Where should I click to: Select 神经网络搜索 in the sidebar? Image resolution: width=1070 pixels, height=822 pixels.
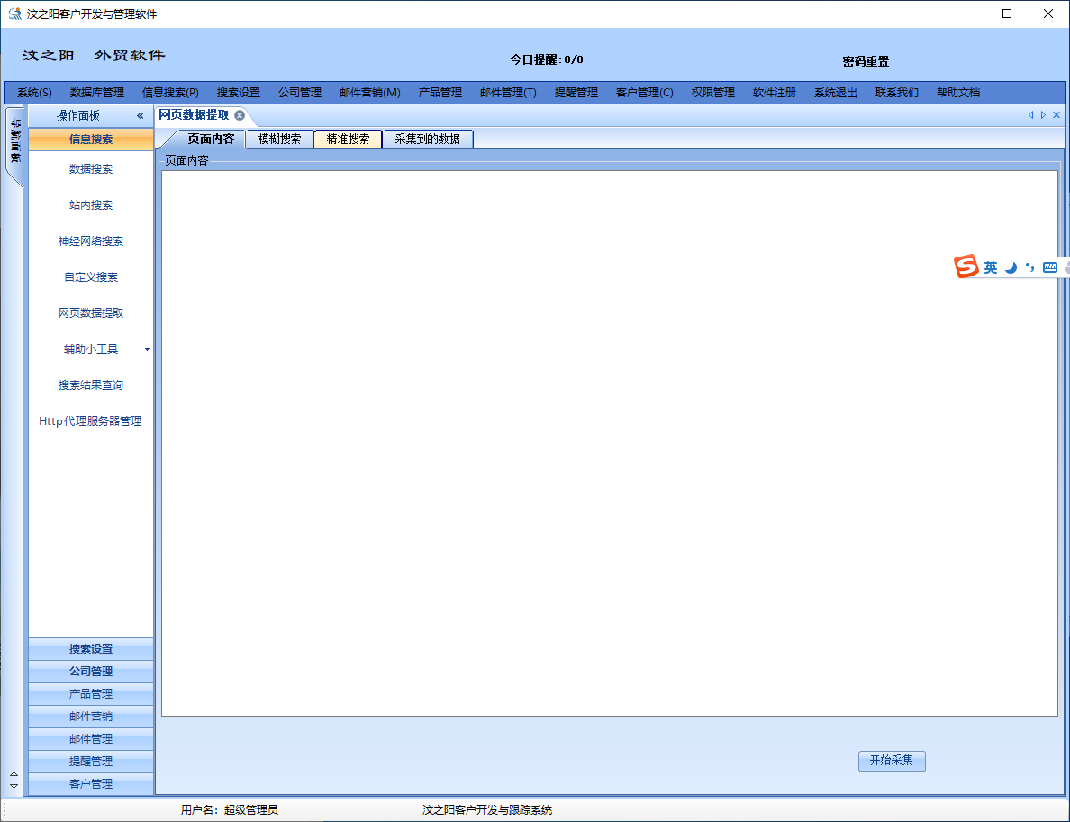91,242
